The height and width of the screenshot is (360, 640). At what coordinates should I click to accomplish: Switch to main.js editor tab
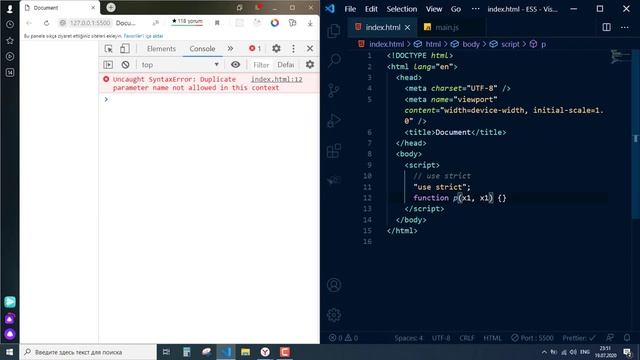point(447,27)
